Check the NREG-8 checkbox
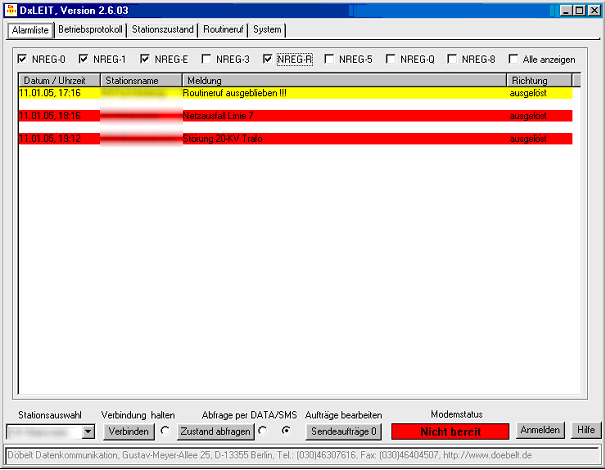Screen dimensions: 605x470 [x=452, y=59]
